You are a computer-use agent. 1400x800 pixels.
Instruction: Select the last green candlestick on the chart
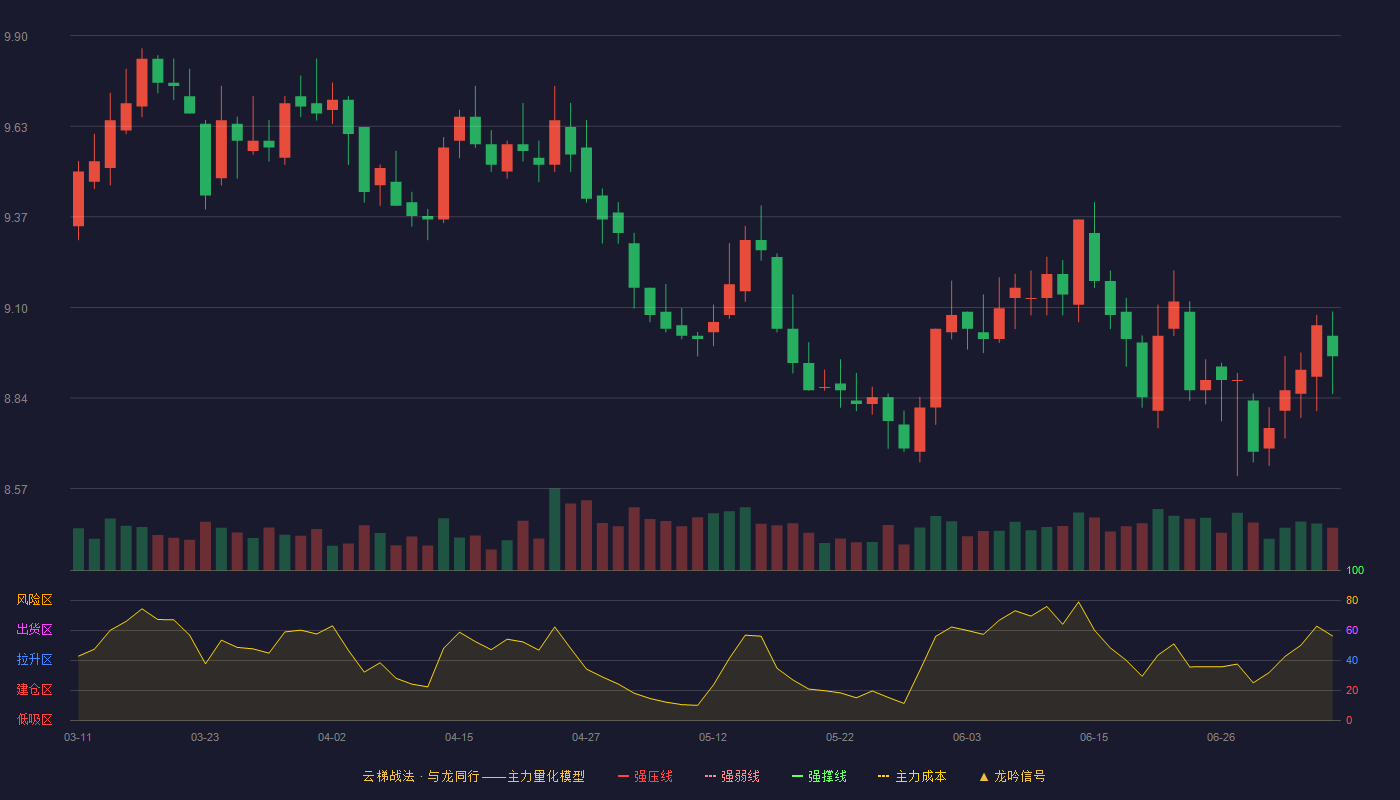(x=1332, y=346)
